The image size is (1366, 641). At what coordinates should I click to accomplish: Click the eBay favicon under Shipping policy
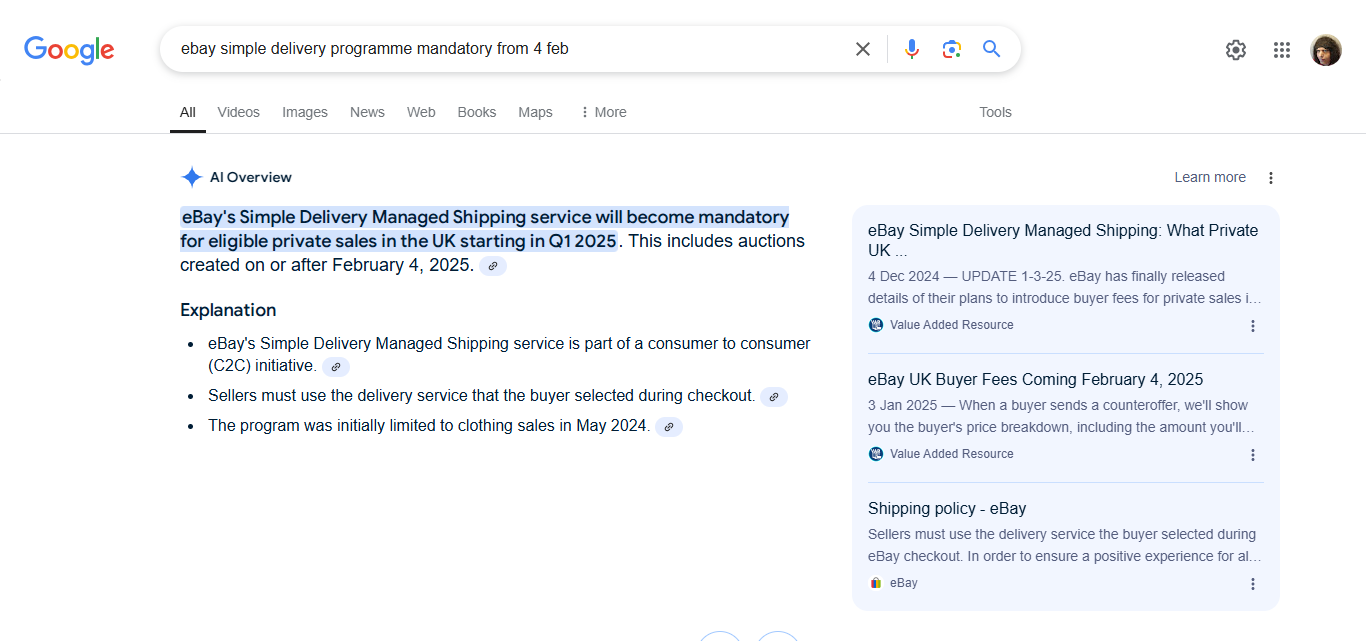click(x=876, y=583)
